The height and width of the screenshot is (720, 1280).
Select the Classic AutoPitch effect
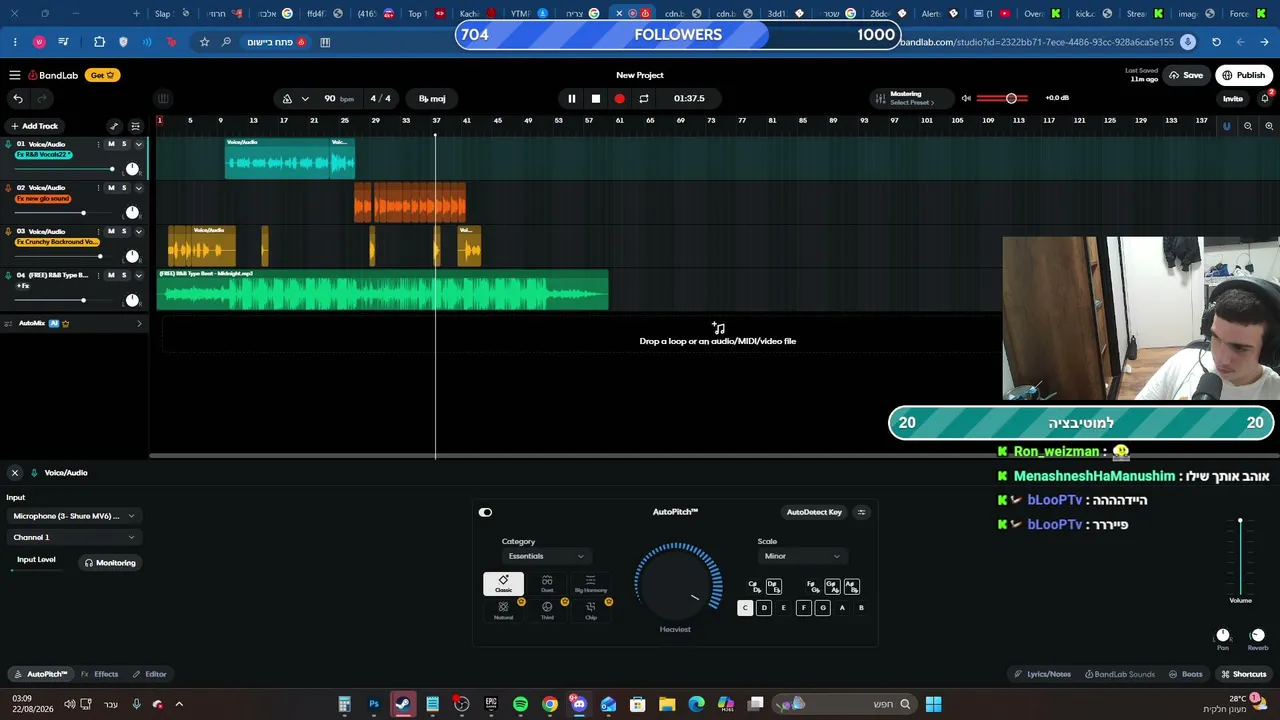[503, 584]
